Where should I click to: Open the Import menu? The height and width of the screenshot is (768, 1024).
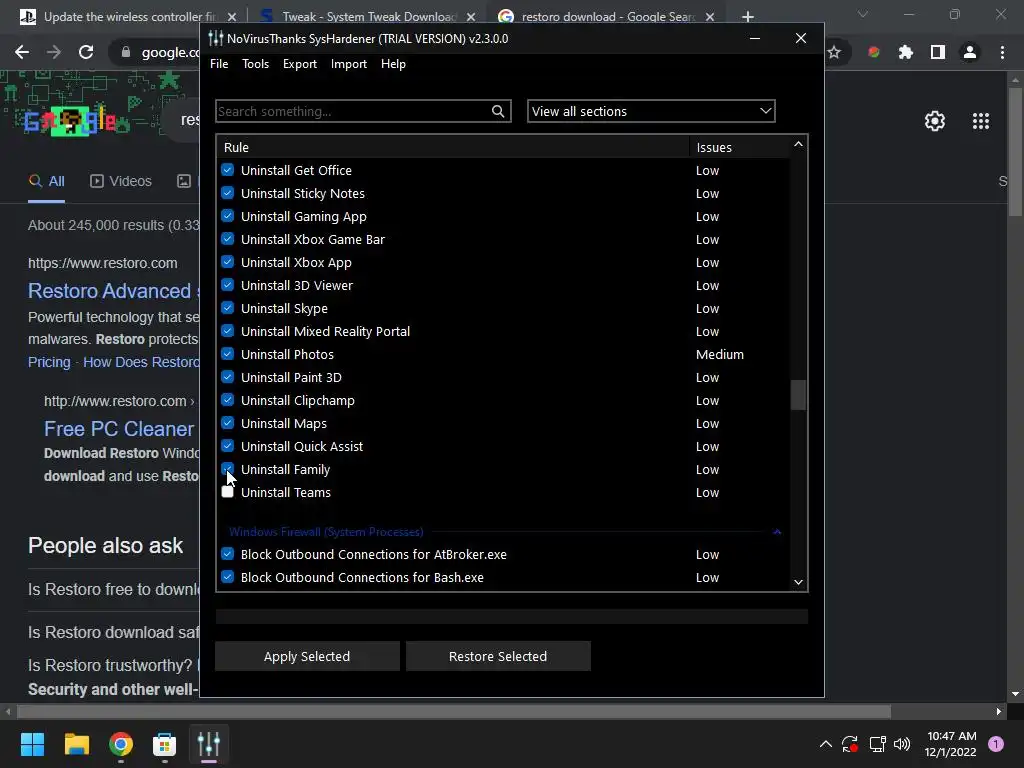click(x=349, y=63)
